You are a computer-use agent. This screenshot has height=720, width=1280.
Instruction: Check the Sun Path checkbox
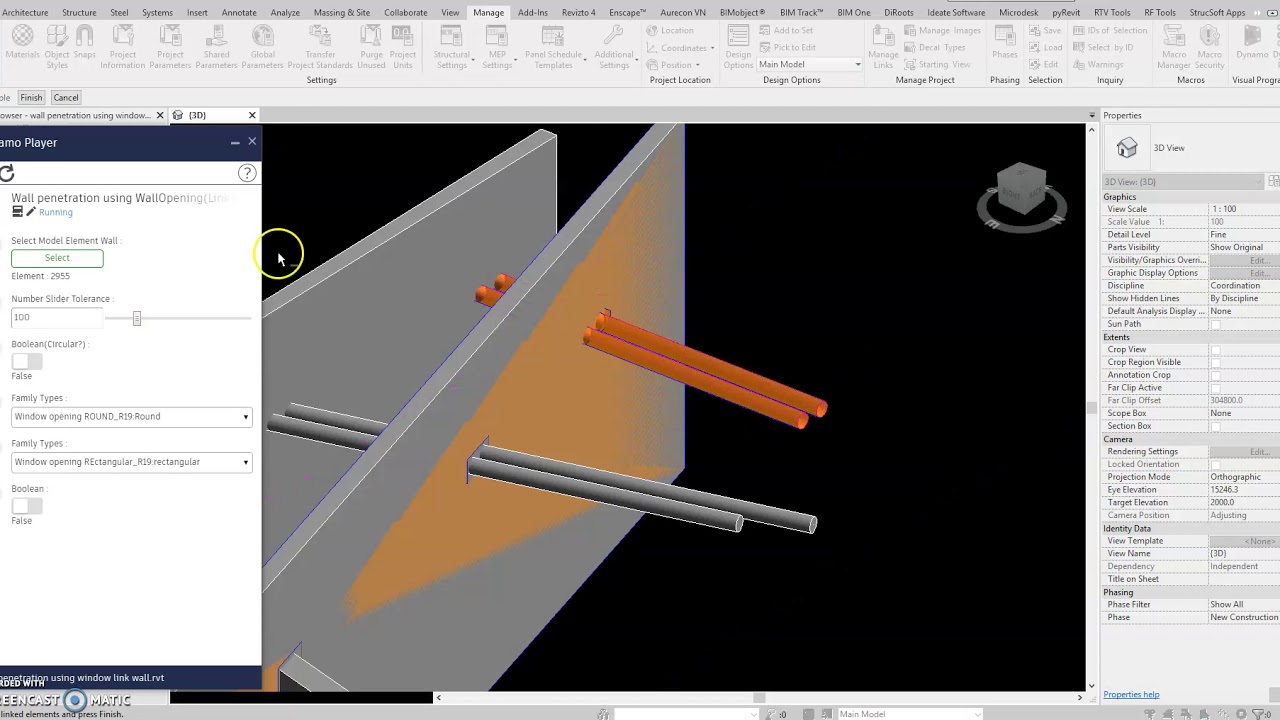point(1216,324)
